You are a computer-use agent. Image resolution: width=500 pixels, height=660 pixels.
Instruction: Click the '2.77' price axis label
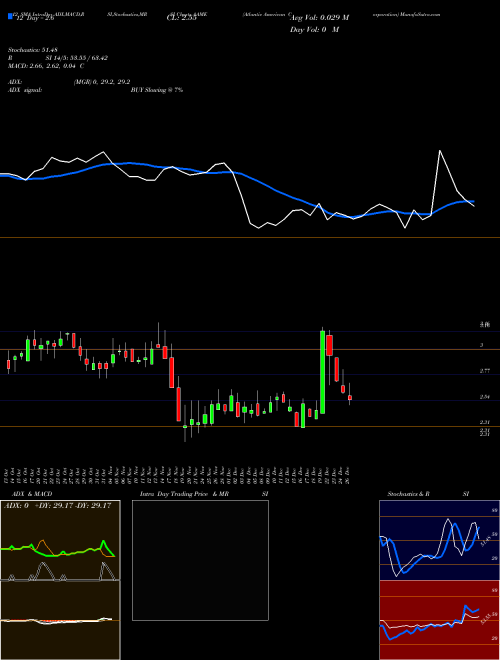pyautogui.click(x=485, y=371)
